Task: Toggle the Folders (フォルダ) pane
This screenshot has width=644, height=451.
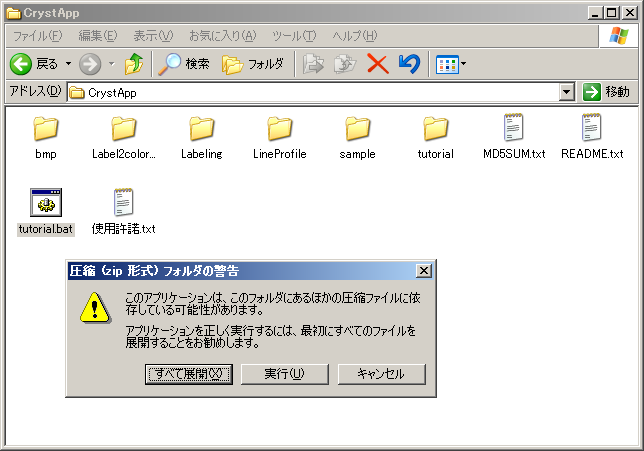Action: 253,64
